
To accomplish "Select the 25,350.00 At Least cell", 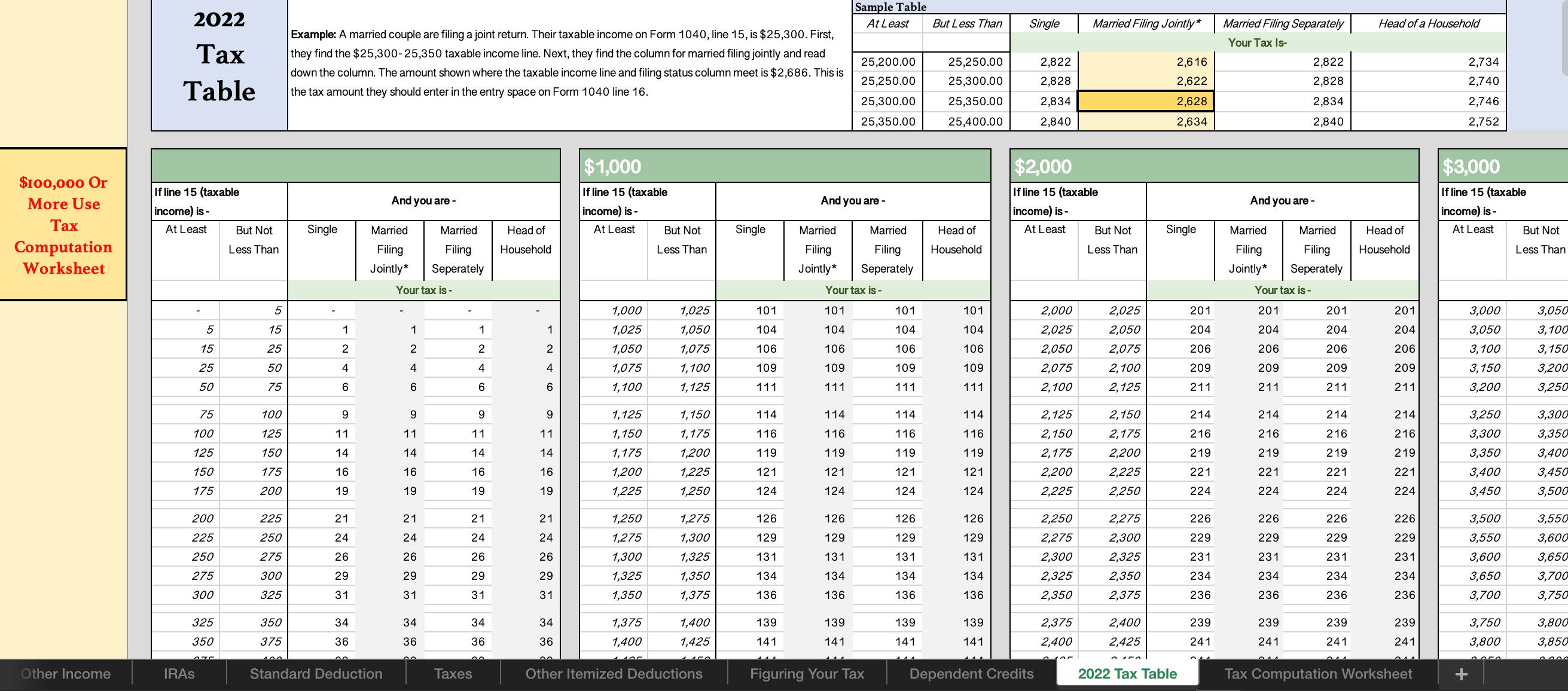I will [888, 121].
